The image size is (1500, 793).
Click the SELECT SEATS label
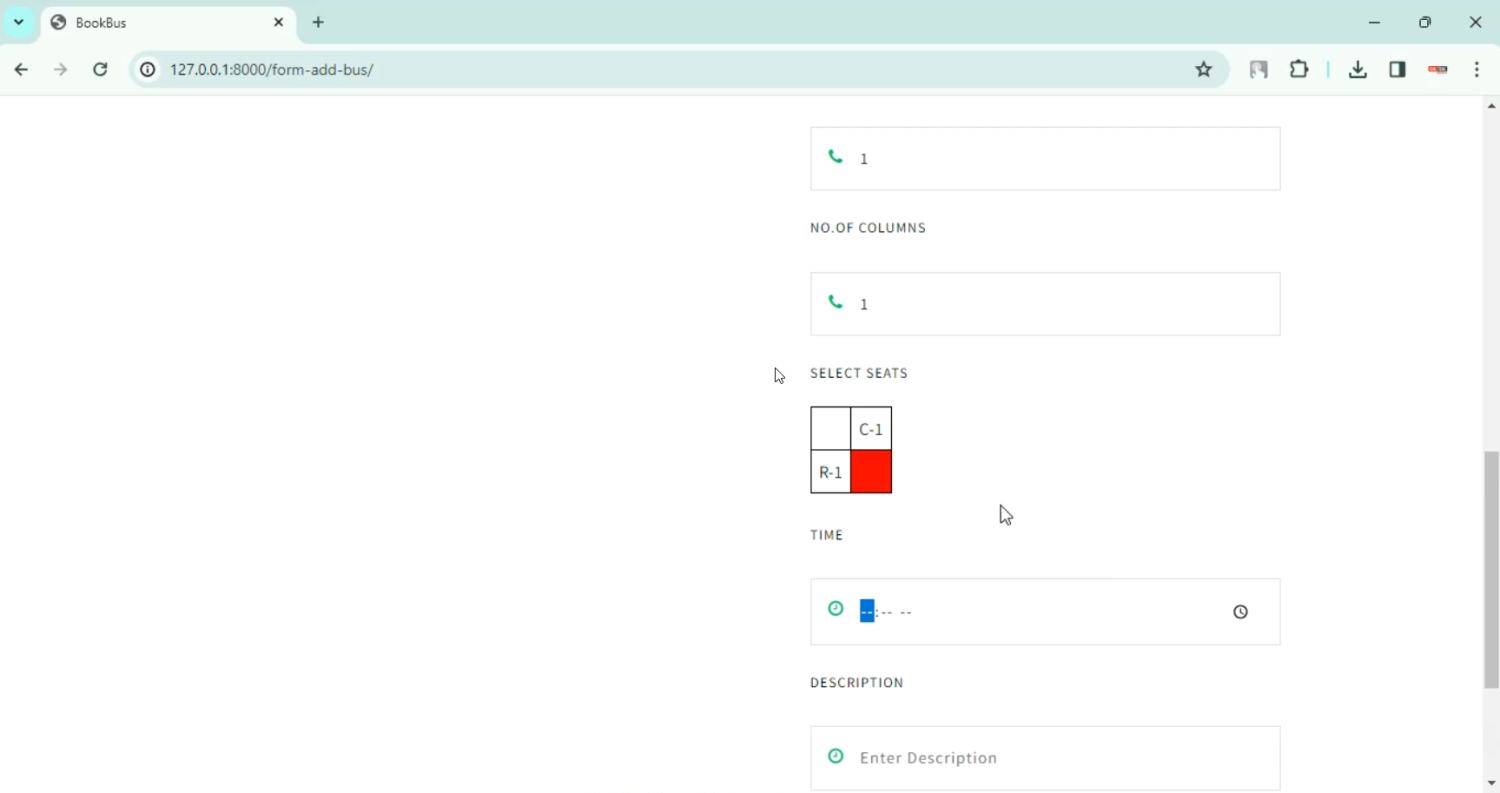[x=859, y=373]
